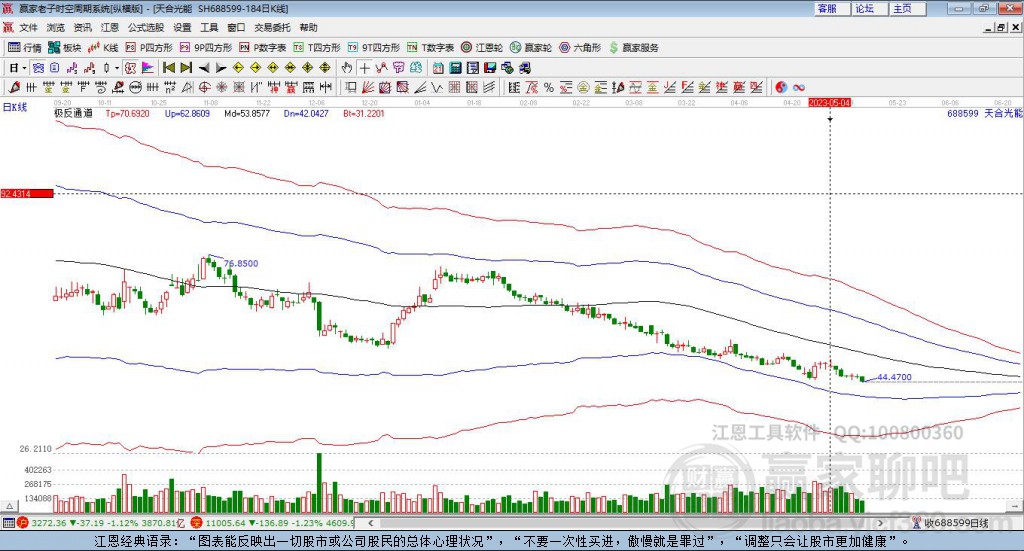Image resolution: width=1024 pixels, height=551 pixels.
Task: Jump to first bar with skip-to-start arrow
Action: (x=168, y=68)
